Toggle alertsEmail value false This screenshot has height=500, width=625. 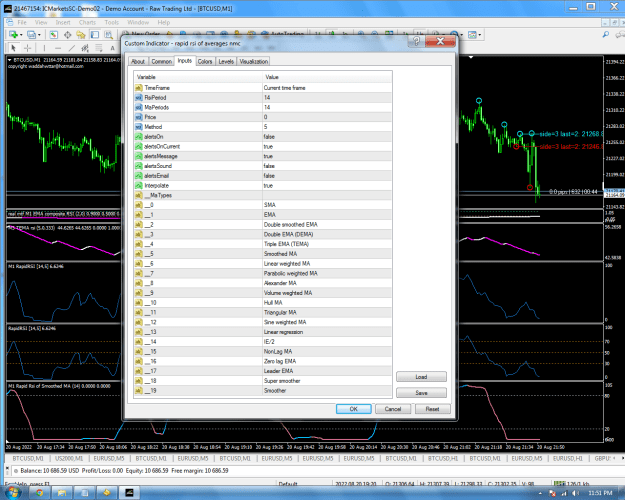tap(327, 176)
